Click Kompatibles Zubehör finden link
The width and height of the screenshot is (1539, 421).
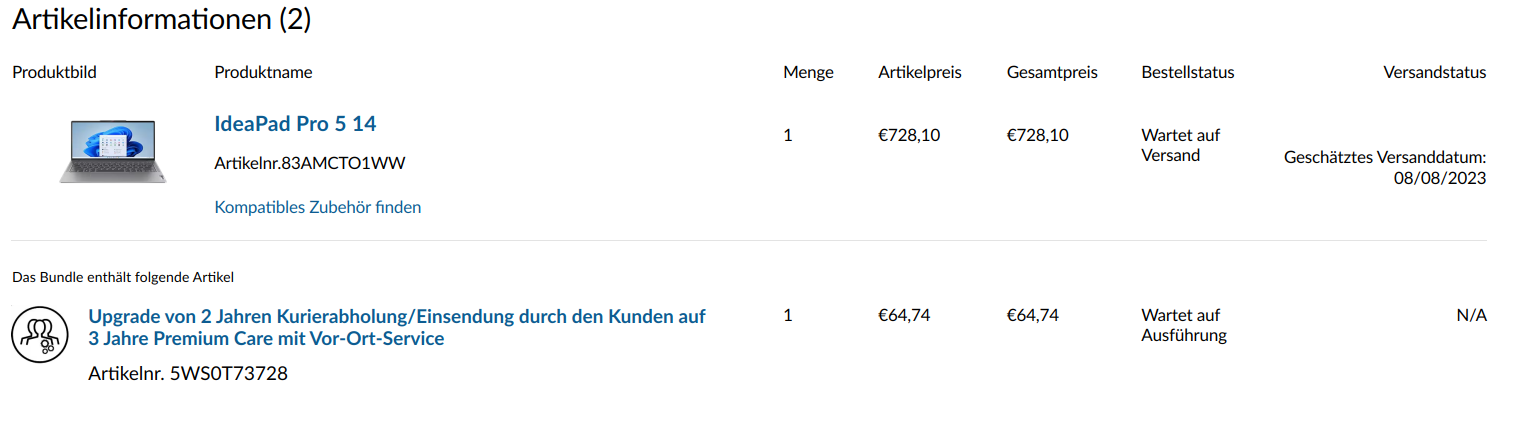pyautogui.click(x=318, y=207)
